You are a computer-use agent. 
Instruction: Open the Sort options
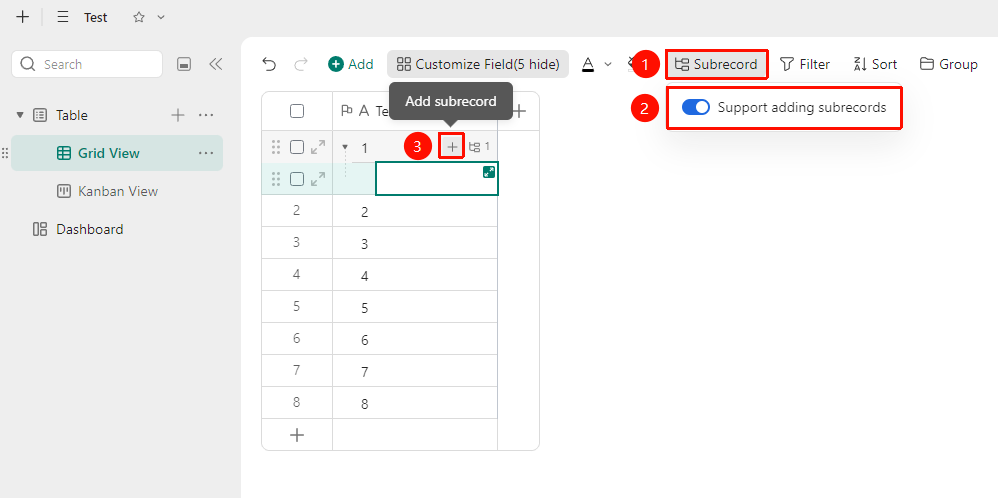(x=875, y=64)
